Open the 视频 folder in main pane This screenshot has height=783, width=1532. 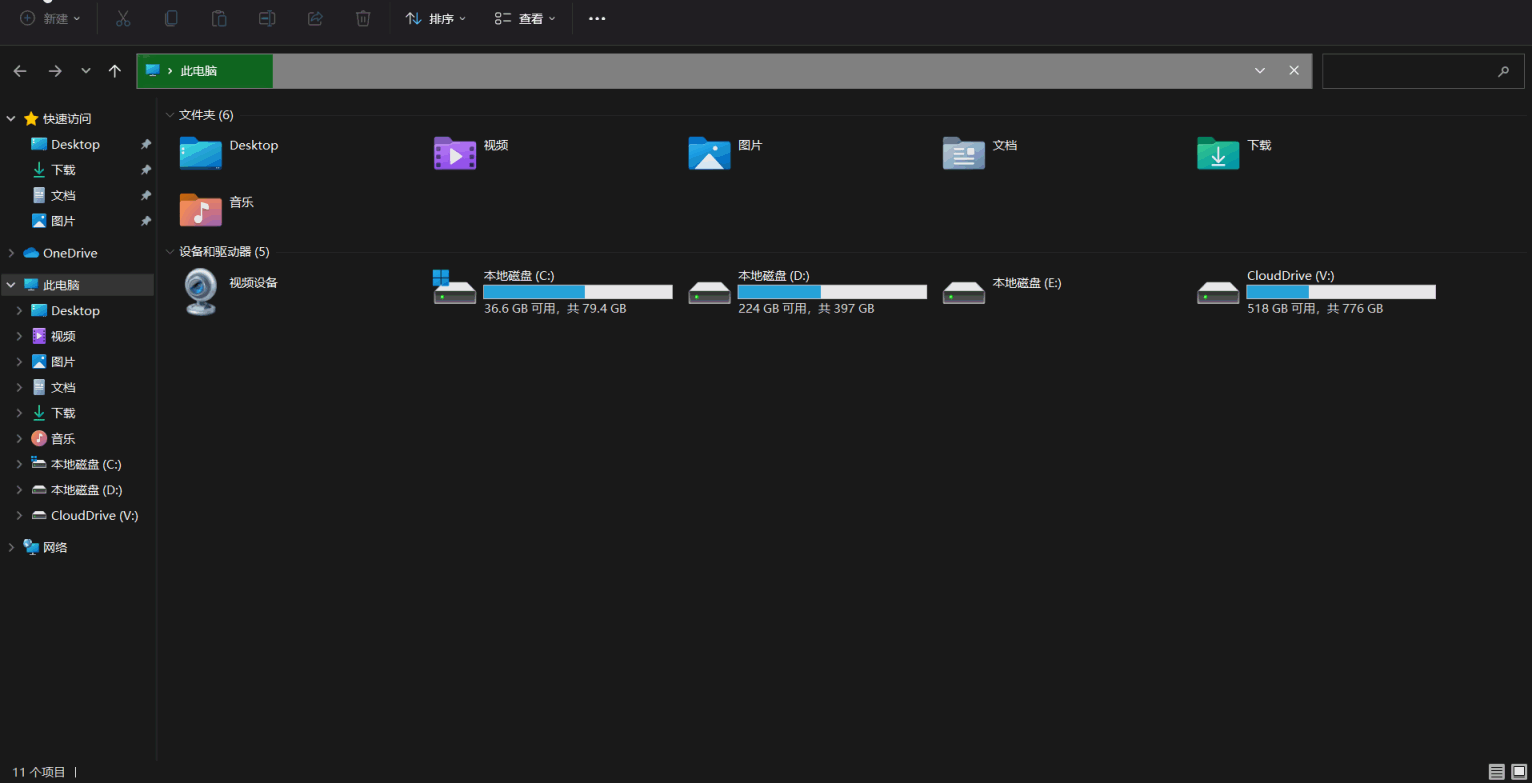pyautogui.click(x=455, y=153)
